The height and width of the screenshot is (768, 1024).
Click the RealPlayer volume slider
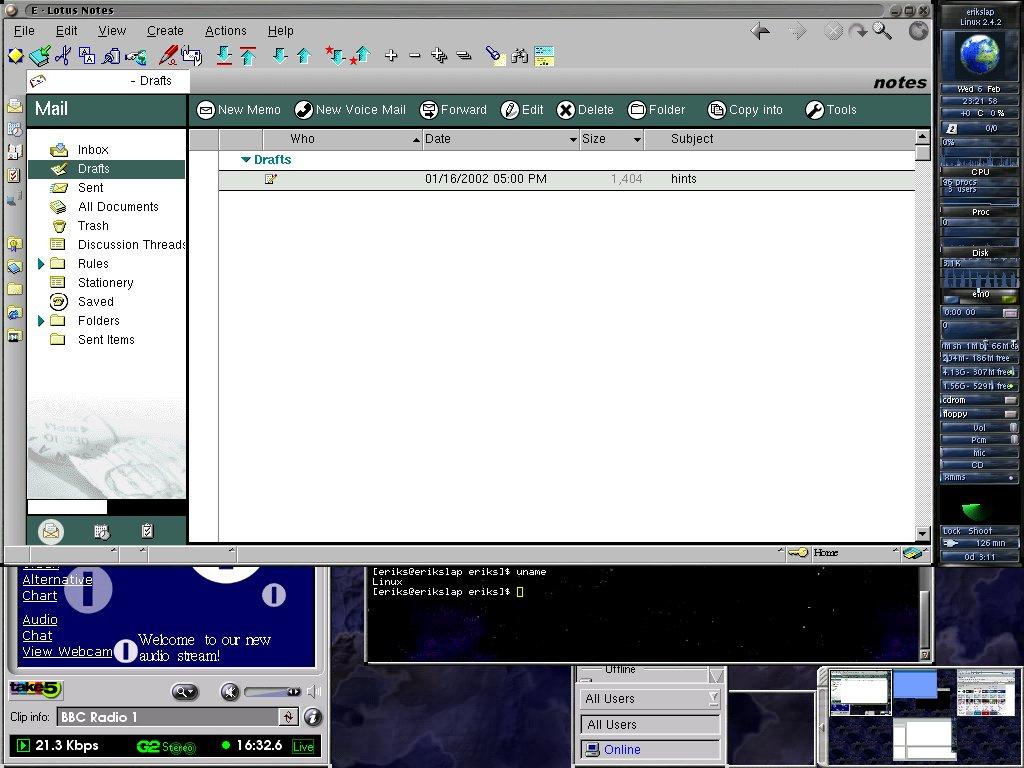pos(272,692)
